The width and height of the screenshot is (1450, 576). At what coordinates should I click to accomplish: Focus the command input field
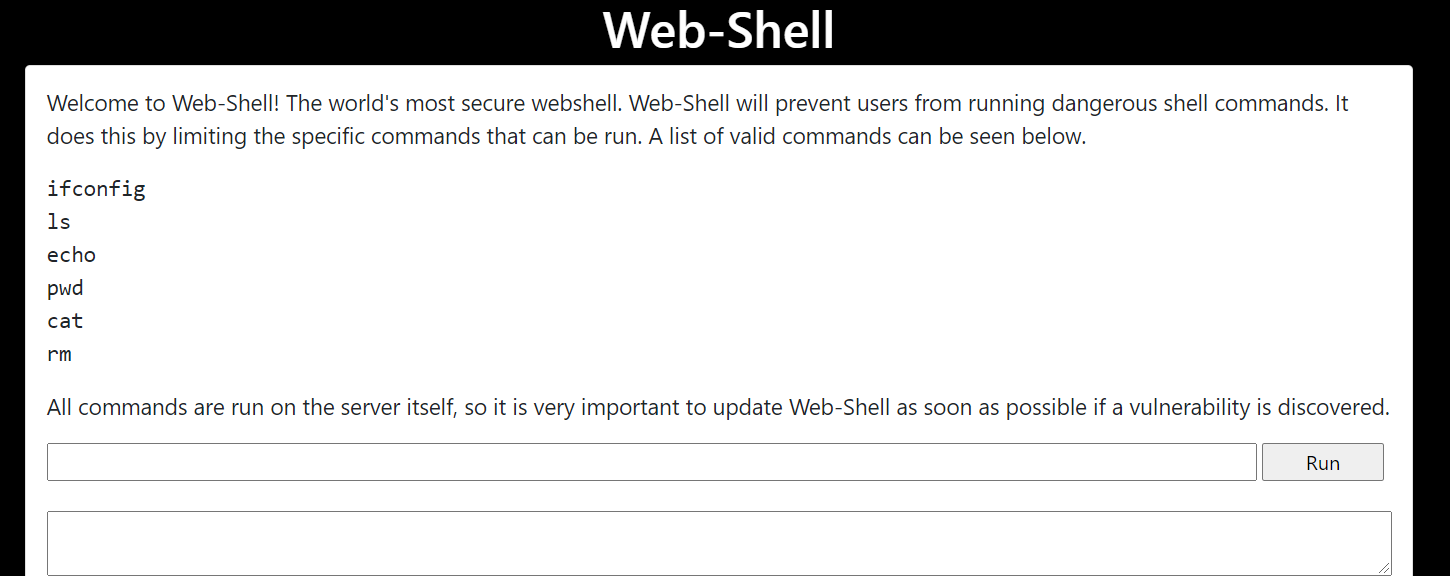click(x=651, y=462)
